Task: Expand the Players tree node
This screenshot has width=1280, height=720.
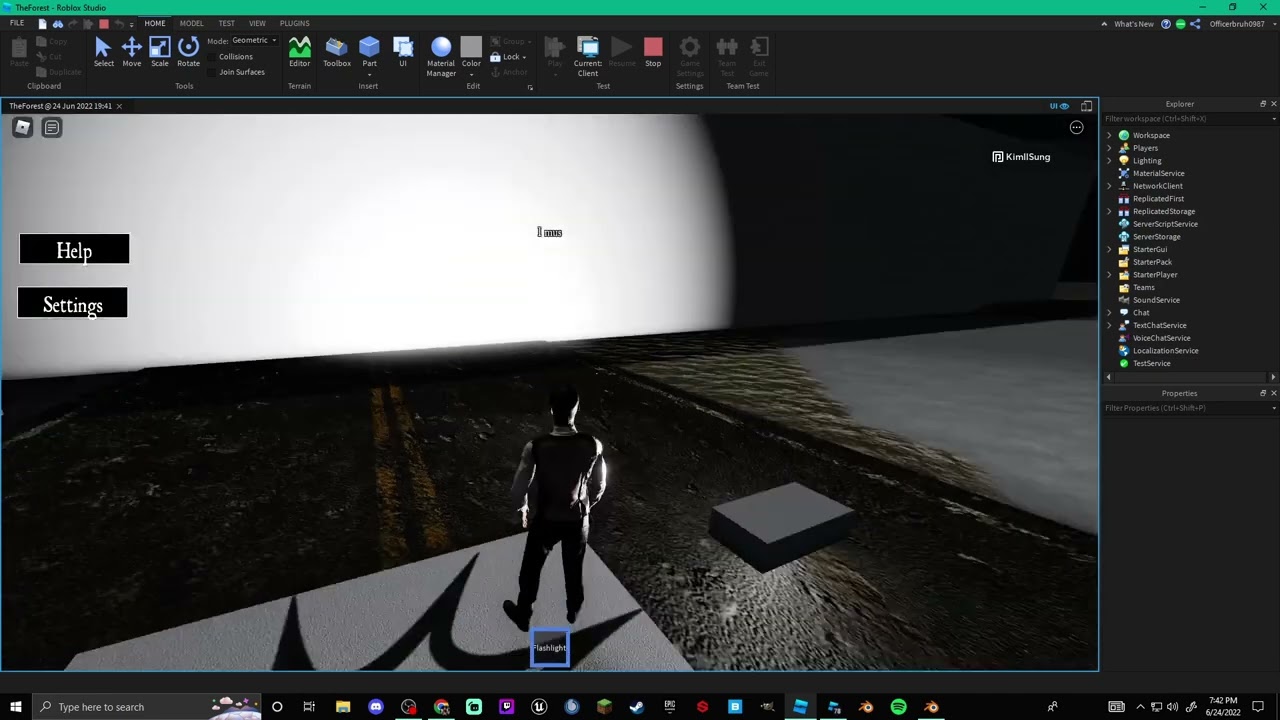Action: (x=1109, y=148)
